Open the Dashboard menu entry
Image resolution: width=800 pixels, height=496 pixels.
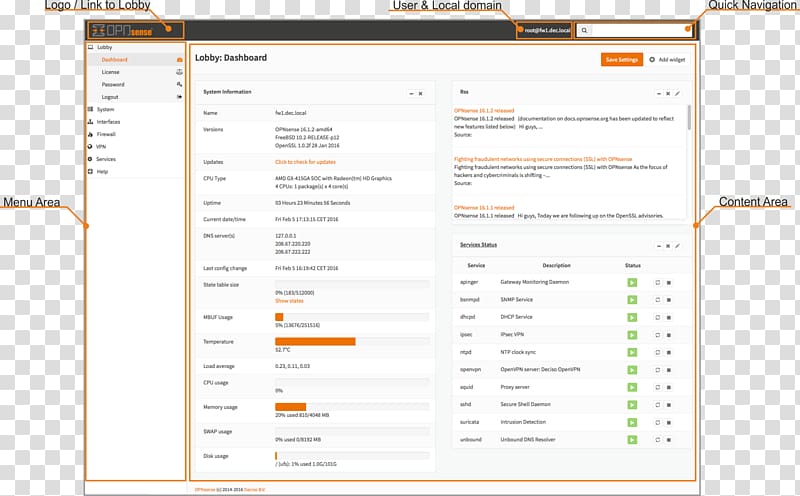click(x=114, y=60)
